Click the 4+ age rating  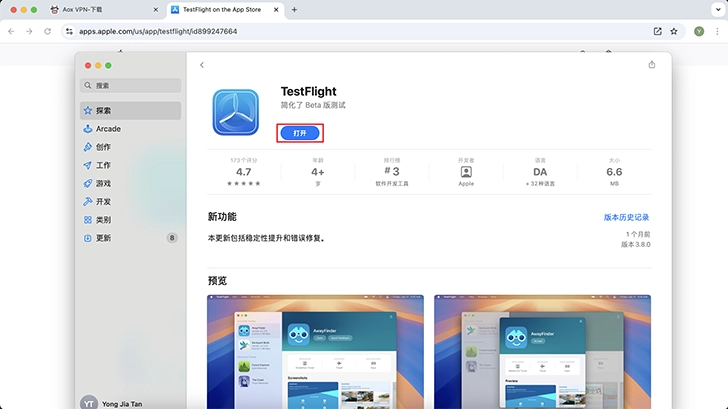tap(318, 172)
